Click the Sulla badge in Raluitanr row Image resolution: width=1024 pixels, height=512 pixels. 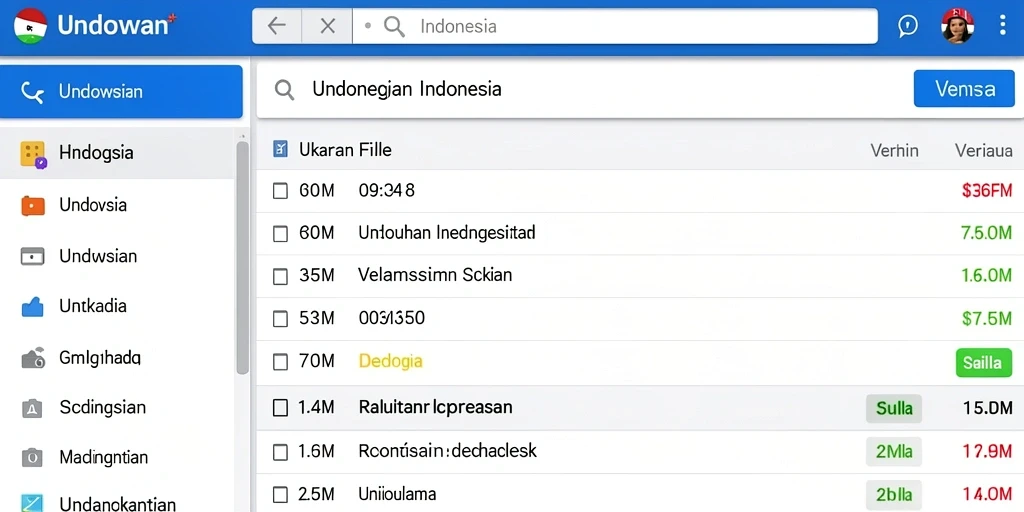(x=894, y=409)
